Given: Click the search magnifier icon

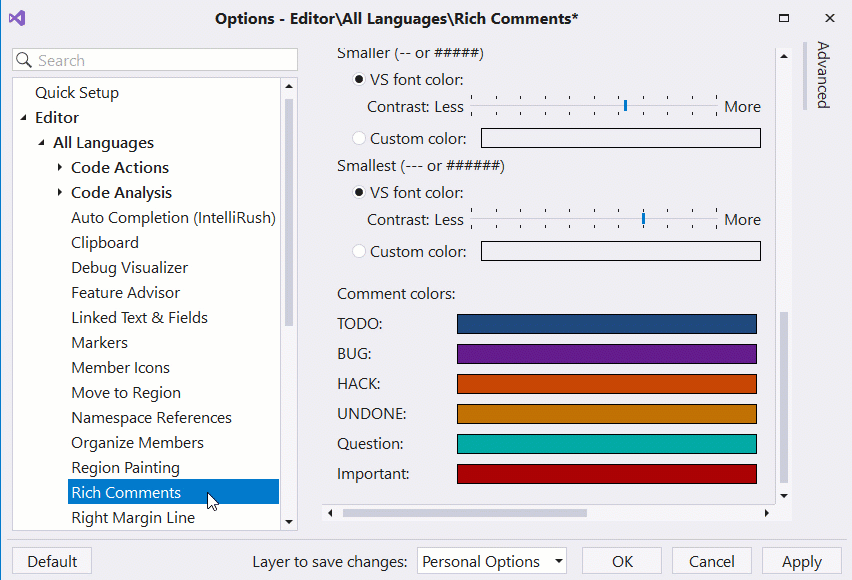Looking at the screenshot, I should (25, 61).
